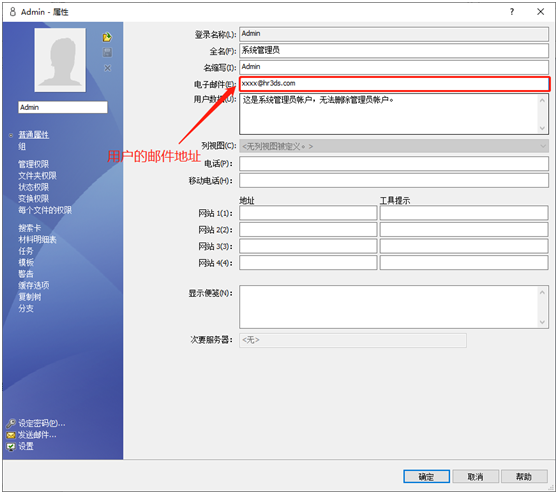Click the 电话 input field
Image resolution: width=558 pixels, height=494 pixels.
click(x=394, y=164)
